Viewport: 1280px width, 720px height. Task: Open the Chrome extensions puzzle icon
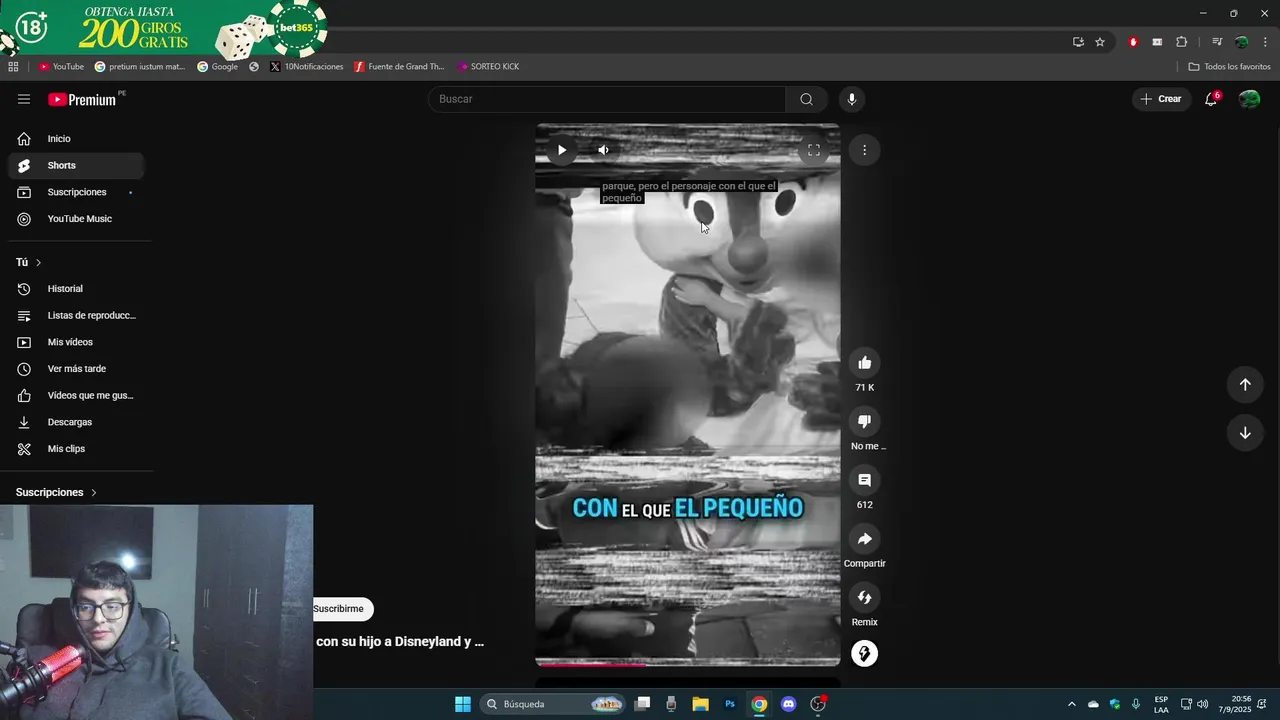pos(1182,42)
